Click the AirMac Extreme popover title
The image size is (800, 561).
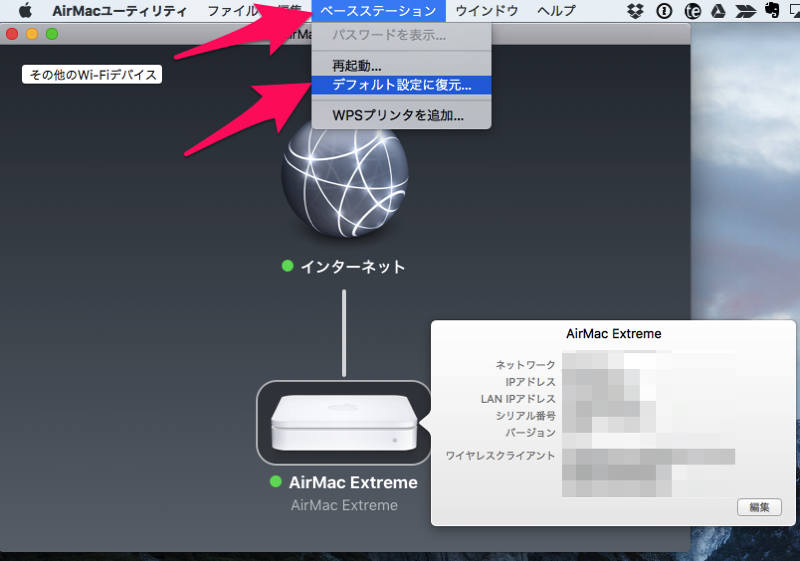tap(613, 334)
